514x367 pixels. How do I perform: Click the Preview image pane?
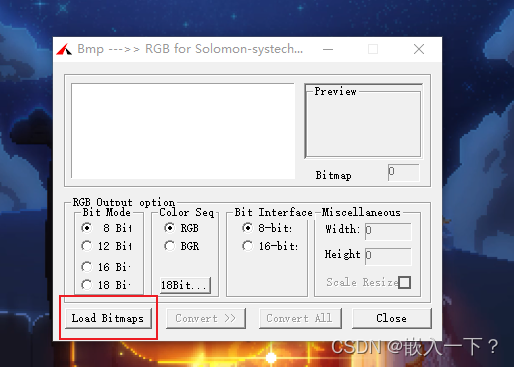pyautogui.click(x=363, y=122)
